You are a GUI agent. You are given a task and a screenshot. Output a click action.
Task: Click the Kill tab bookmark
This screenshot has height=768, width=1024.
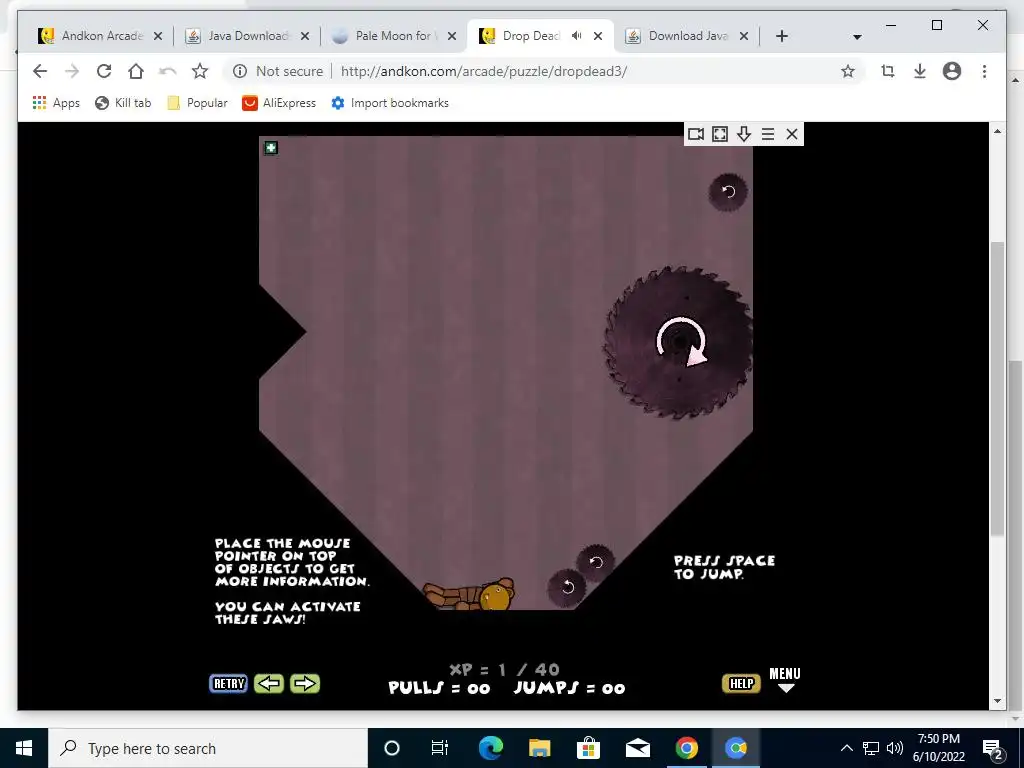pyautogui.click(x=123, y=103)
